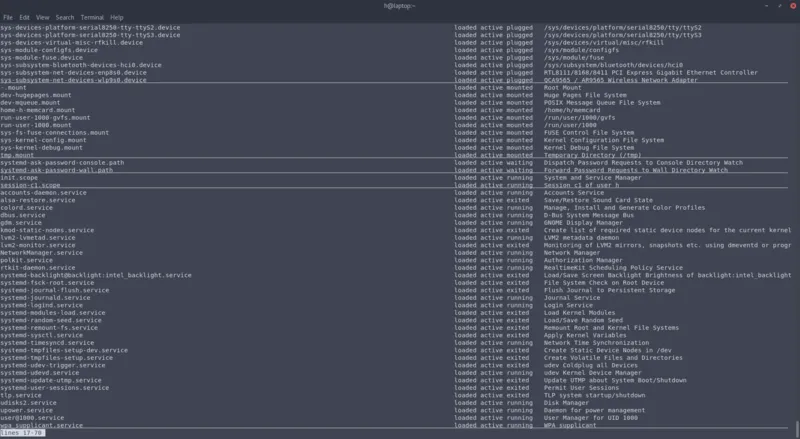
Task: Select sys-kernel-debug.mount entry
Action: coord(41,148)
